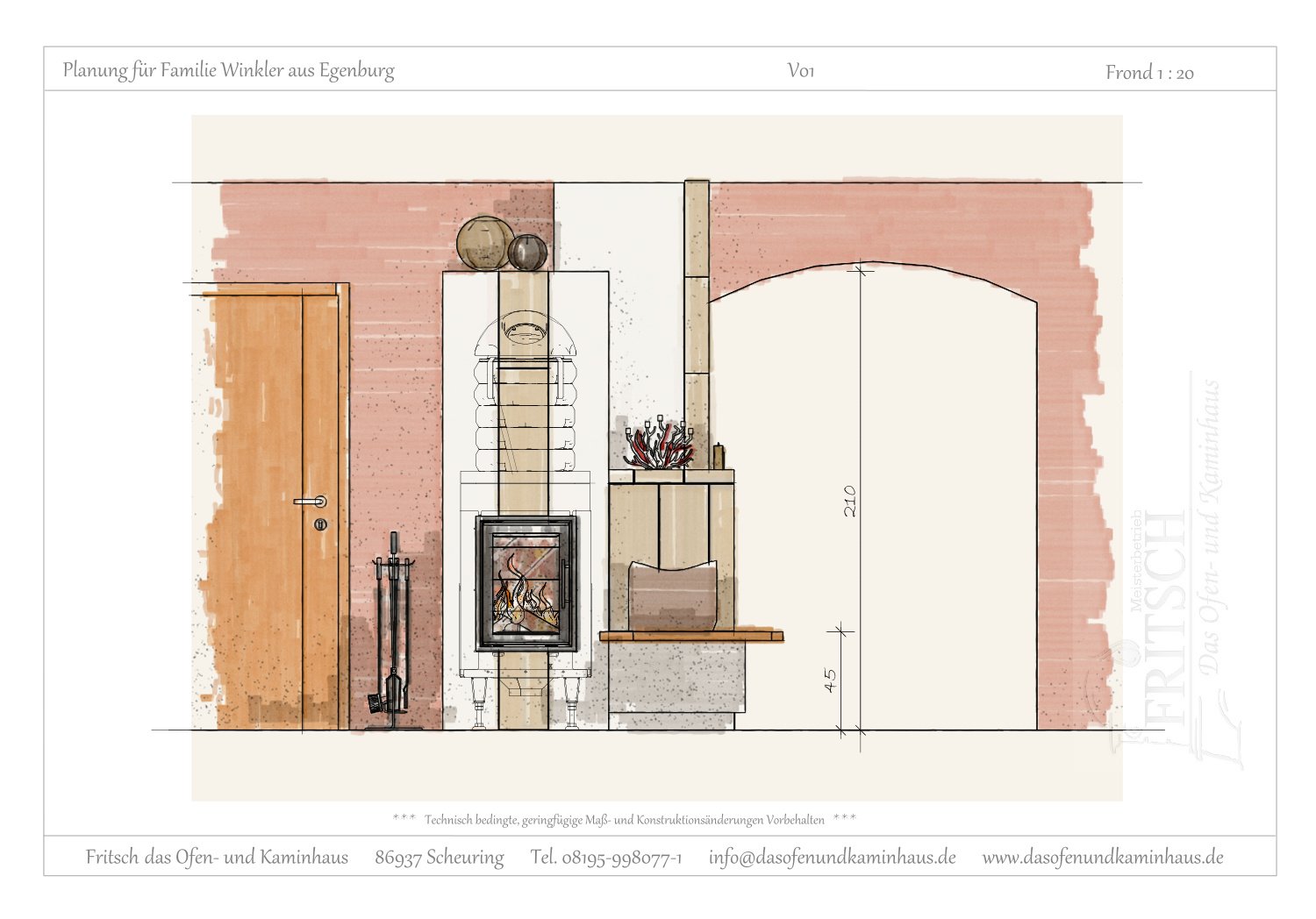Open the email info@dasofenundkaminhaus.de
This screenshot has width=1316, height=919.
[x=833, y=857]
